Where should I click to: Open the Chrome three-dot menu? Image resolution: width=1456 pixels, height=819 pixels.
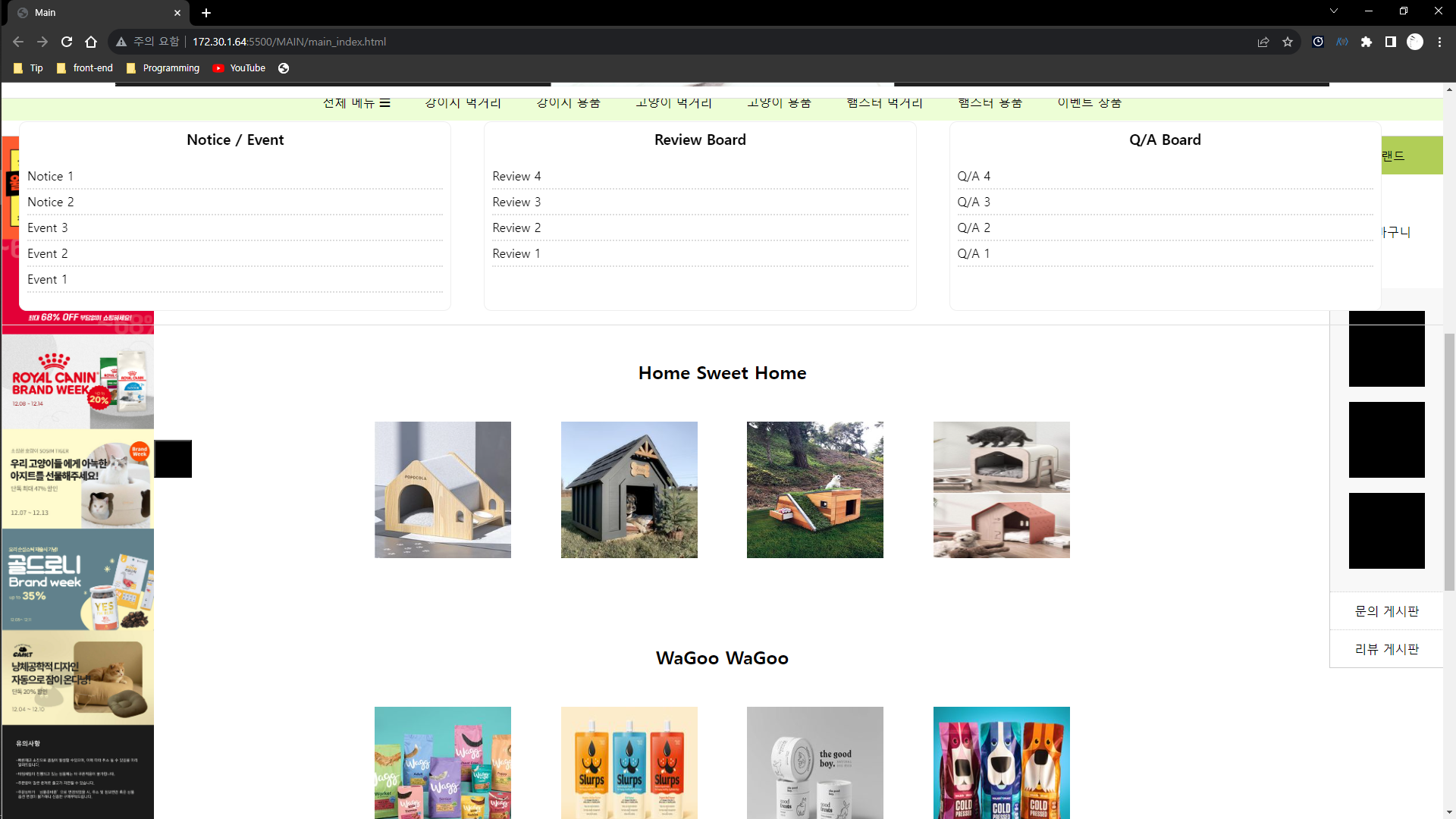pyautogui.click(x=1439, y=42)
